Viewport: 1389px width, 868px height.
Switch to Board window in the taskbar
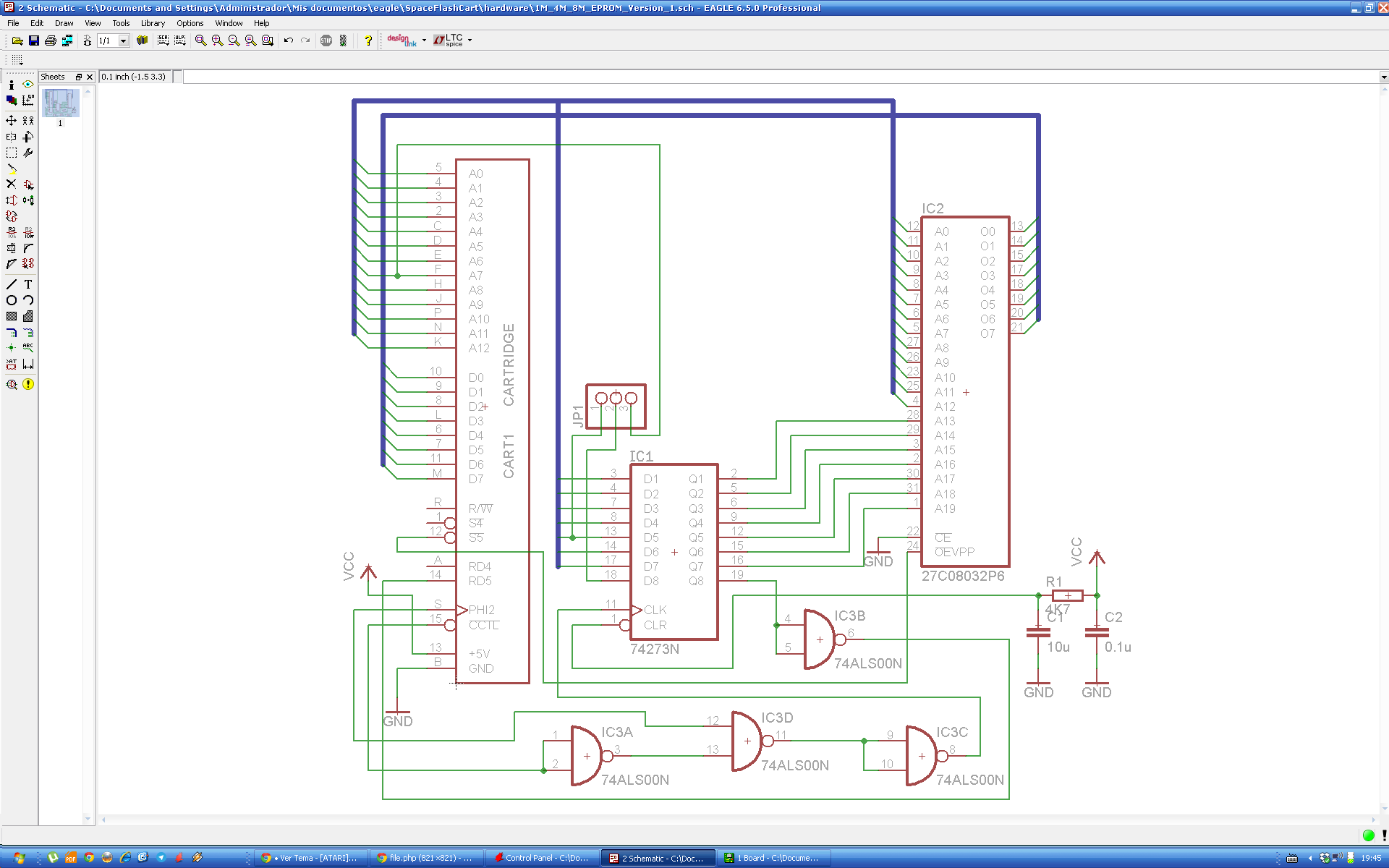[x=774, y=858]
